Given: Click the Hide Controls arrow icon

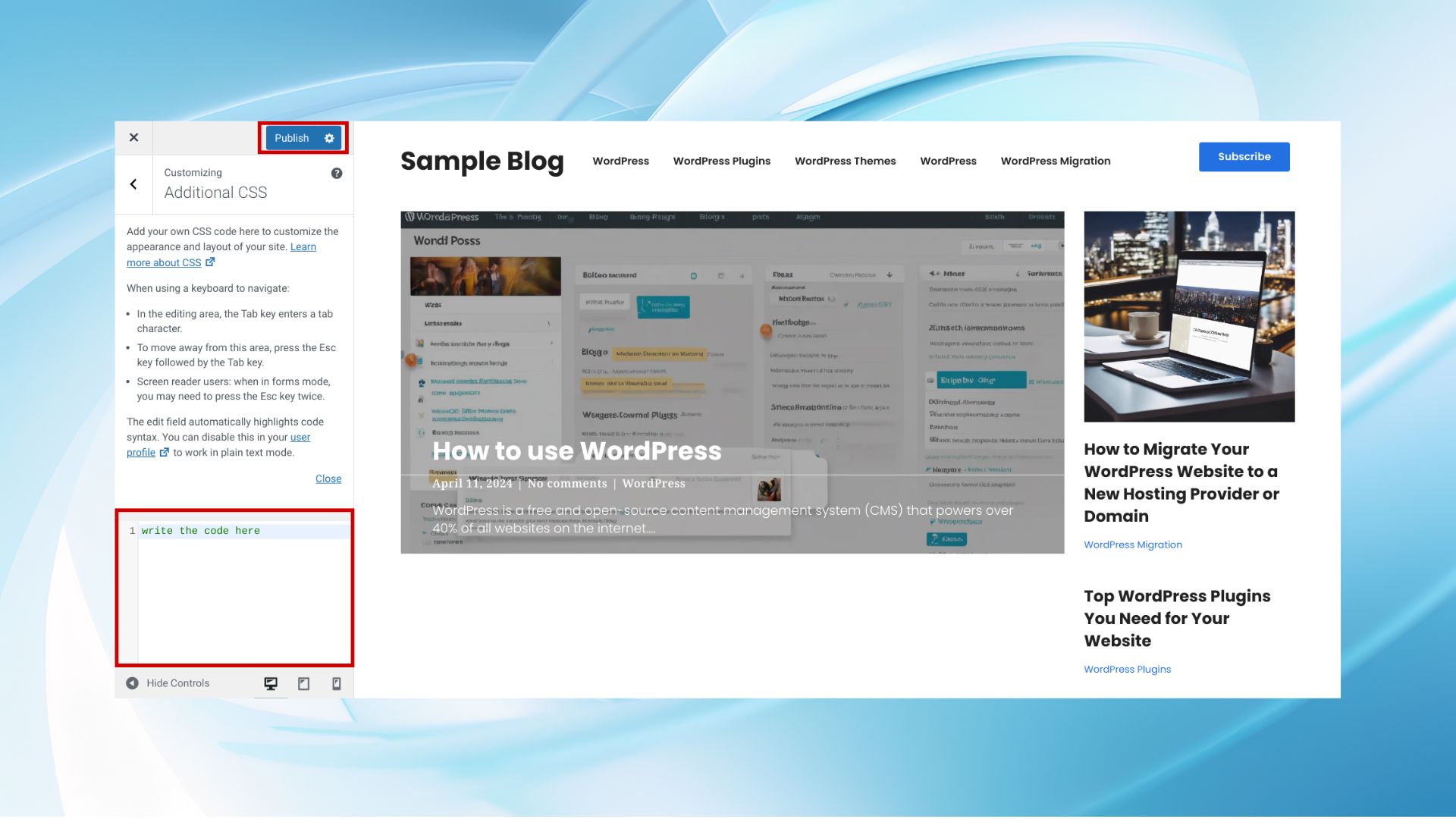Looking at the screenshot, I should [x=132, y=683].
